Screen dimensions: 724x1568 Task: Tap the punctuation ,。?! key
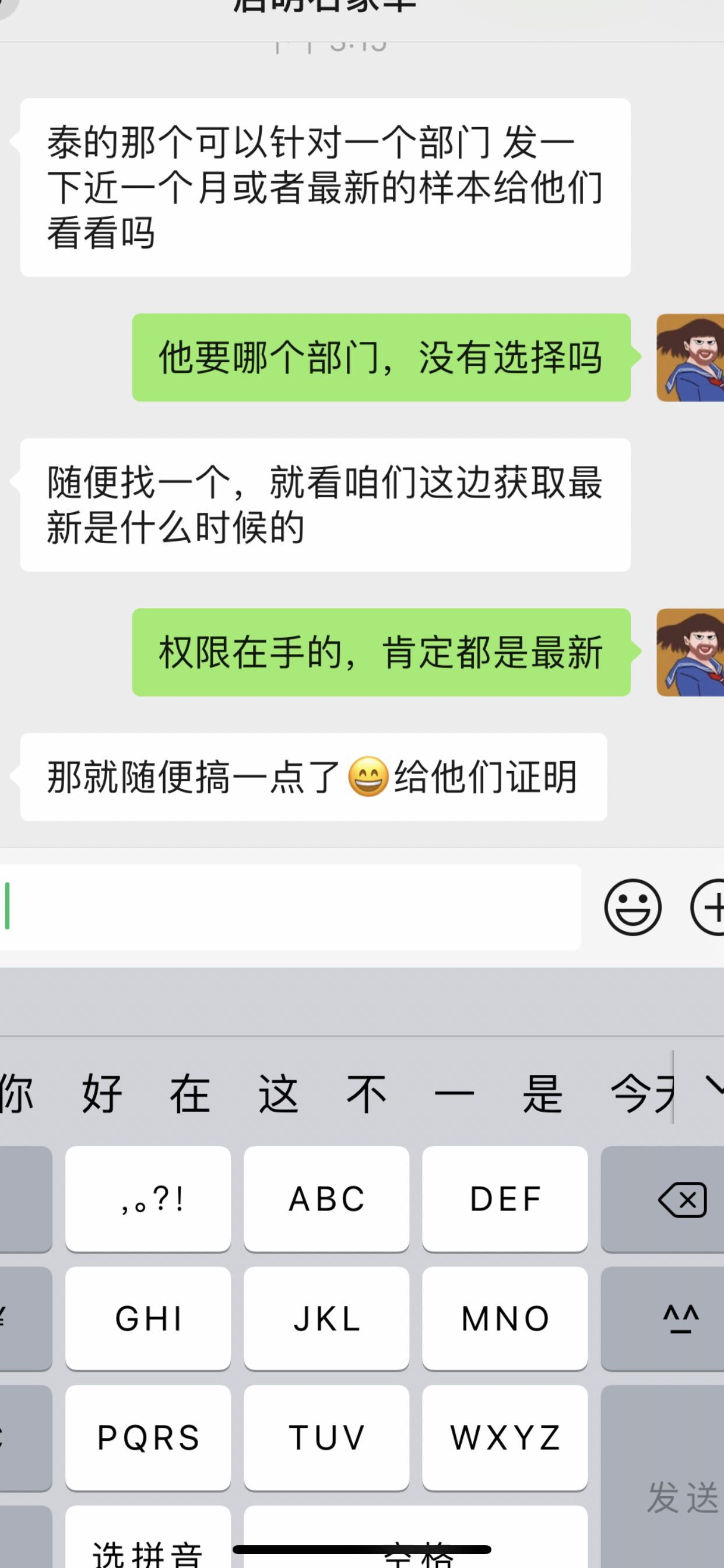[x=148, y=1199]
